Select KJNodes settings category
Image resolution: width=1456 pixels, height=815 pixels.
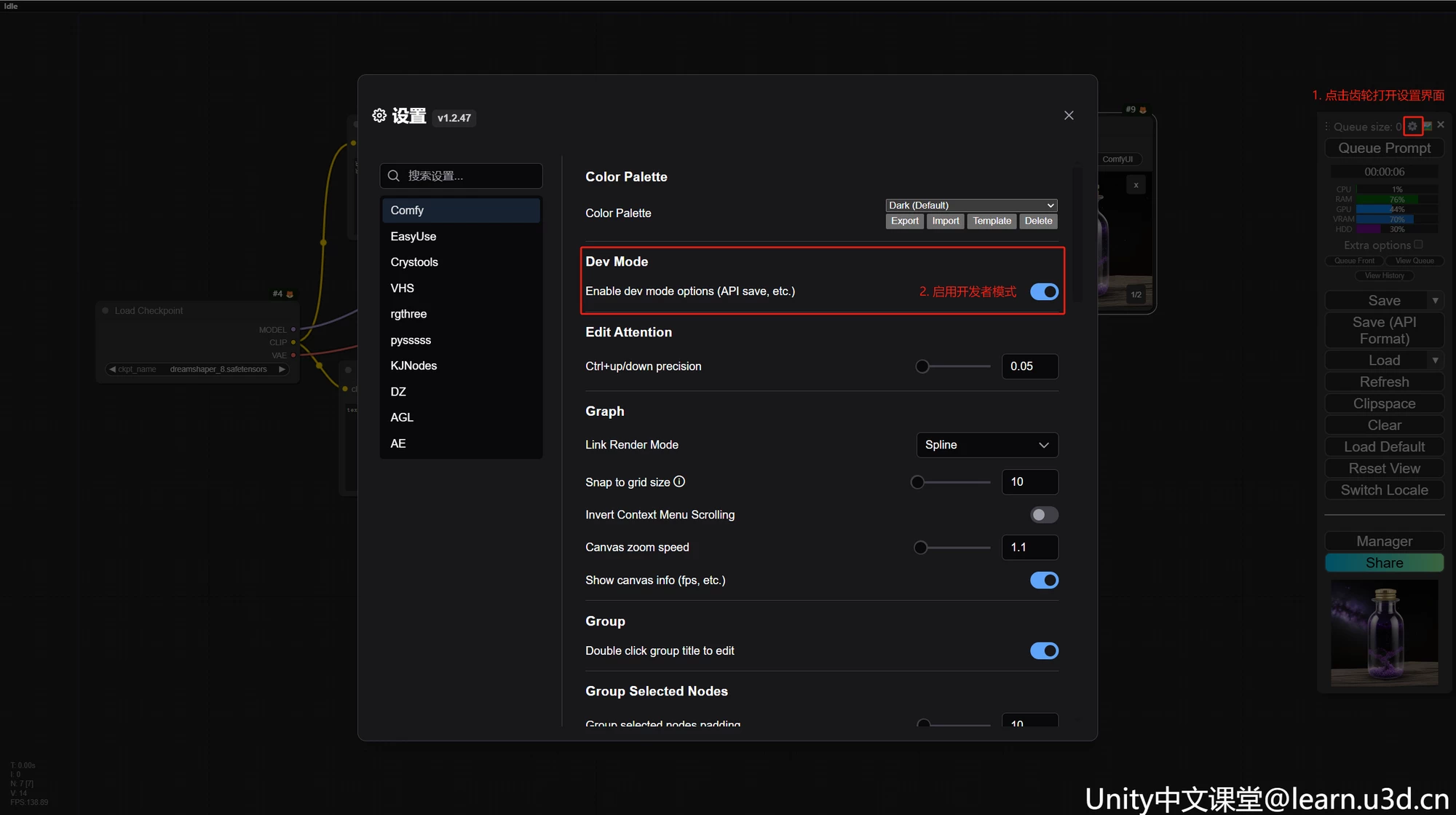414,366
